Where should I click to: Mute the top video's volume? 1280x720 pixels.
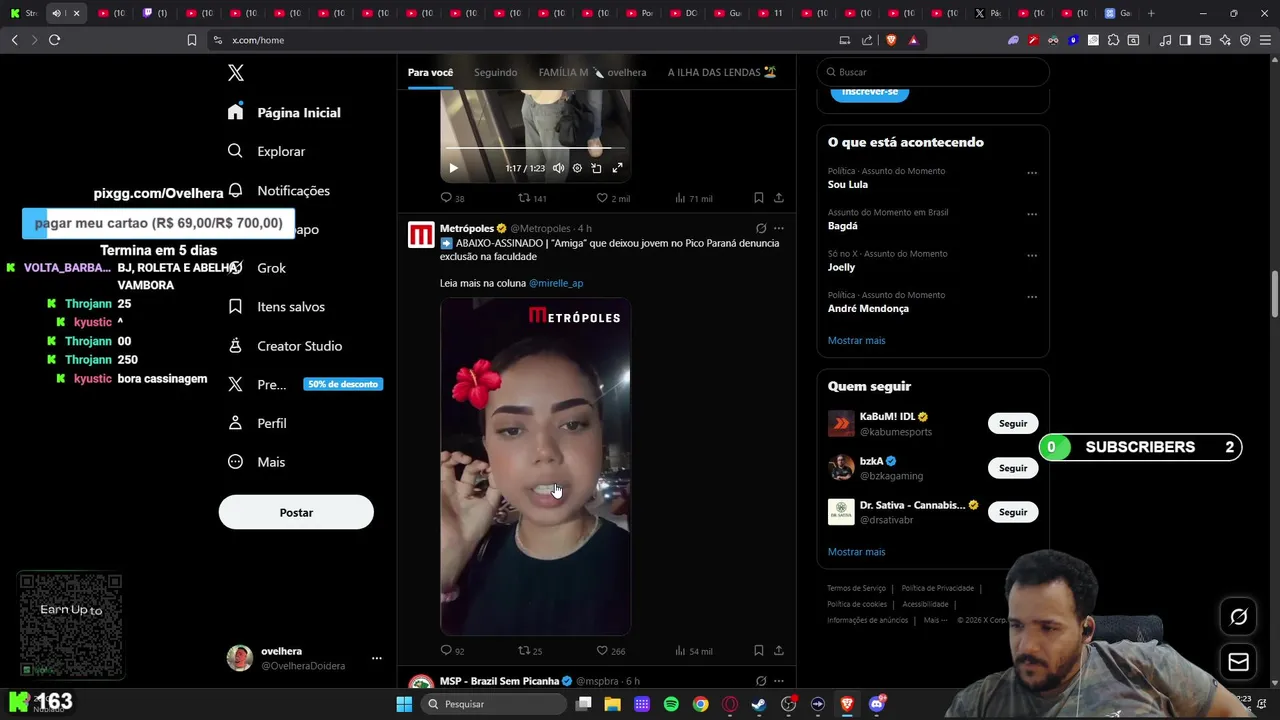558,168
